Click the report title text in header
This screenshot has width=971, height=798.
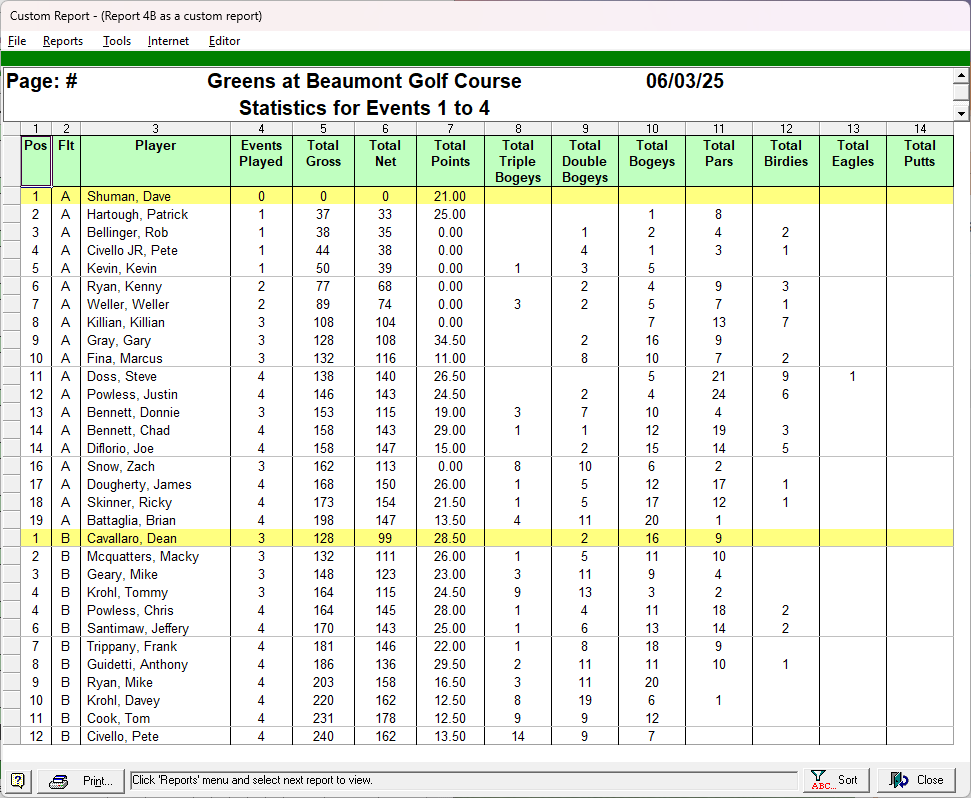click(364, 82)
